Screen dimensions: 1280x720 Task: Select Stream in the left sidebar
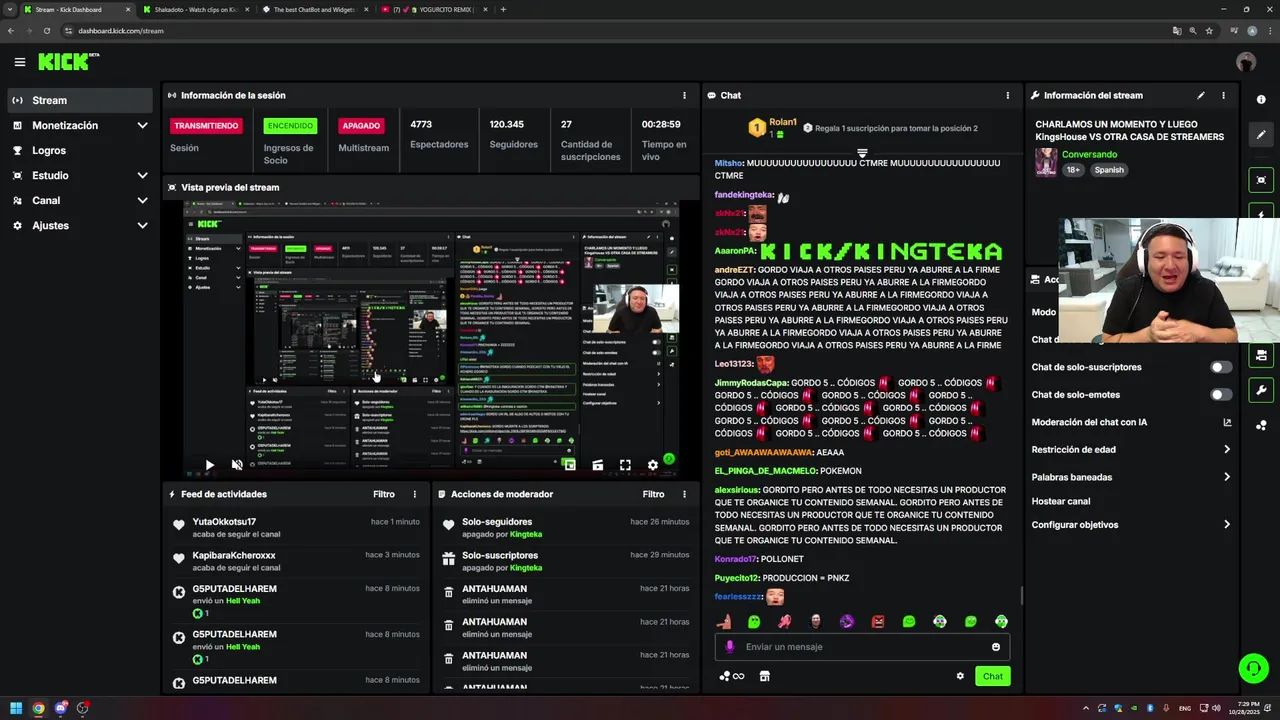81,100
